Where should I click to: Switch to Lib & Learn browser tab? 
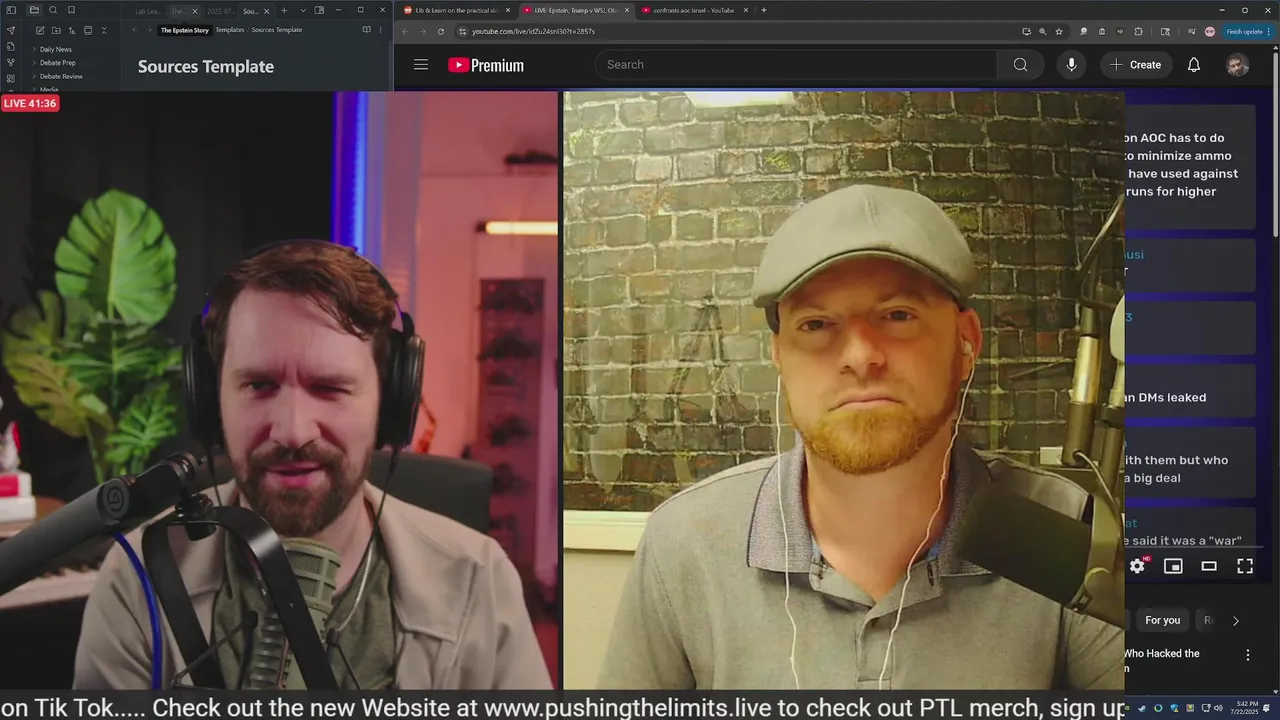455,10
